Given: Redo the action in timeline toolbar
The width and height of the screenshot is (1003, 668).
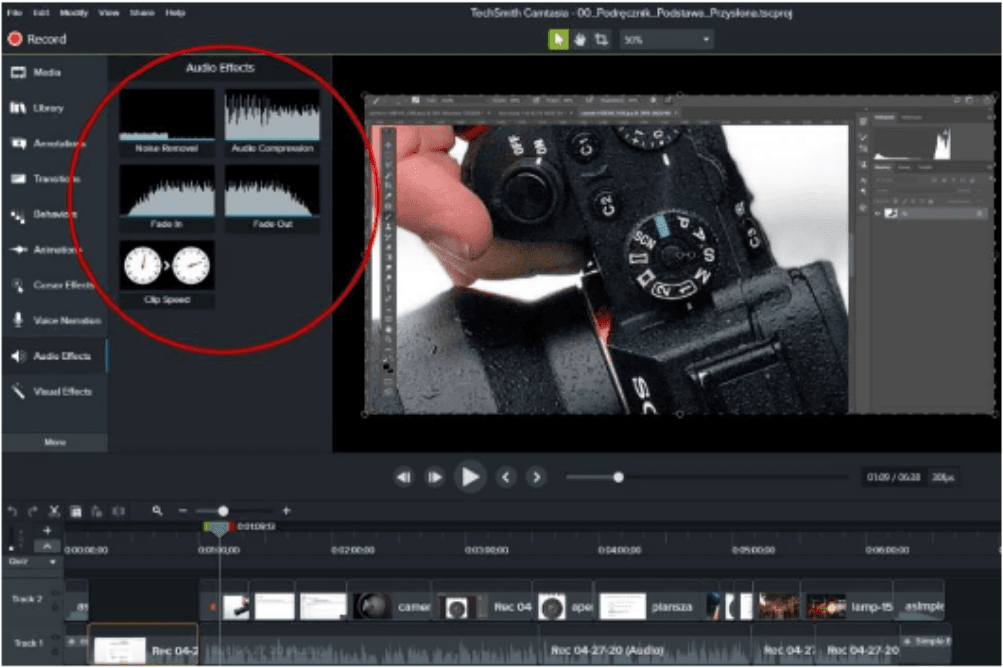Looking at the screenshot, I should tap(33, 511).
